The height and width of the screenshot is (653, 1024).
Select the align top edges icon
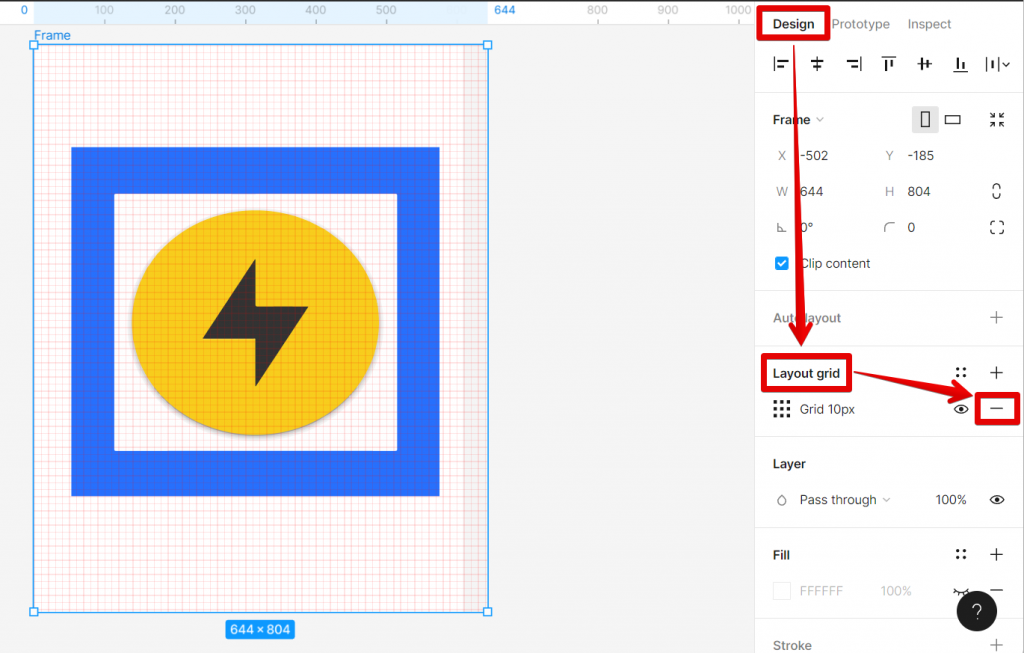coord(888,63)
